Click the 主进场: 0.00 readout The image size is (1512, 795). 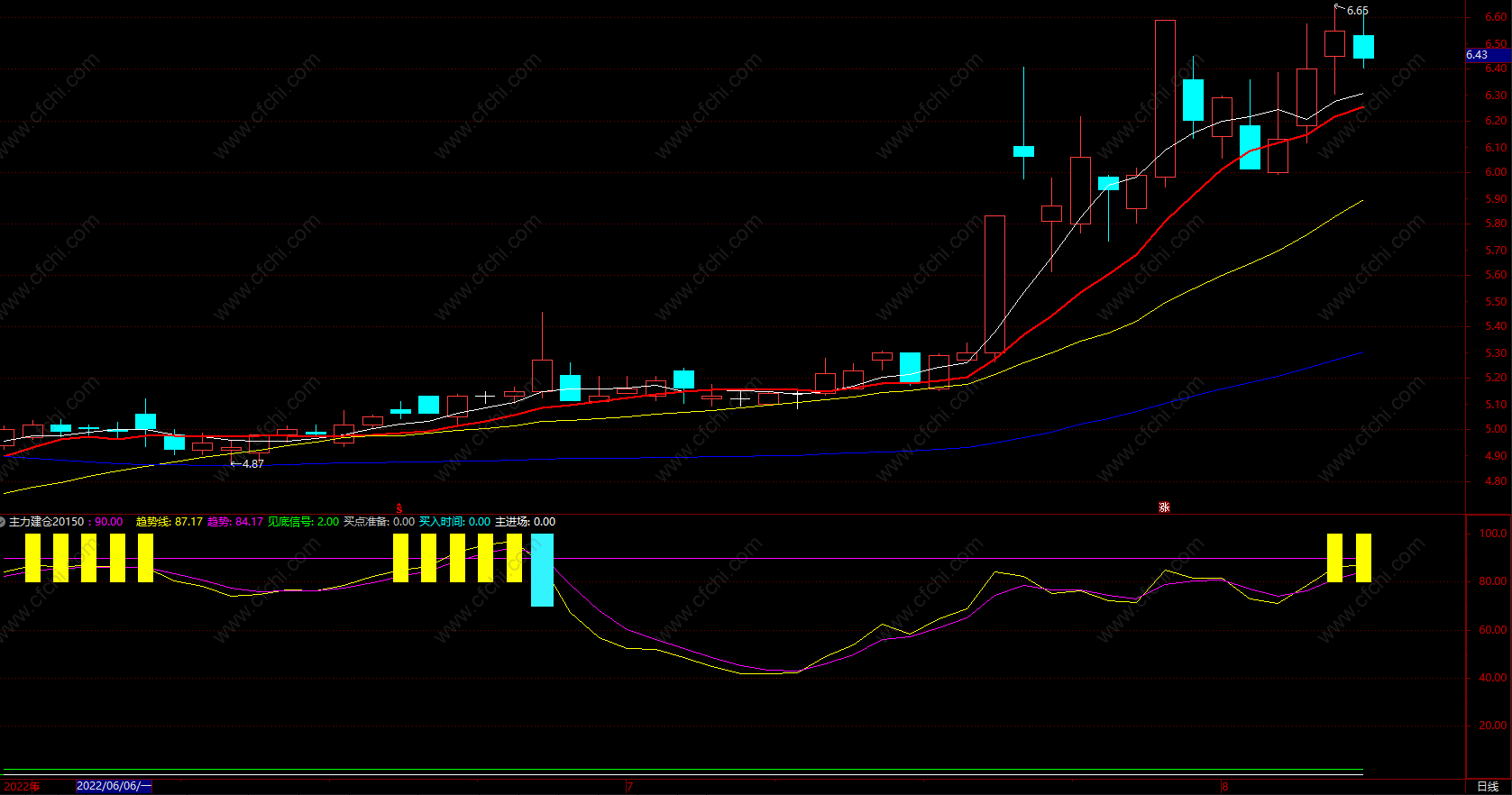tap(525, 522)
